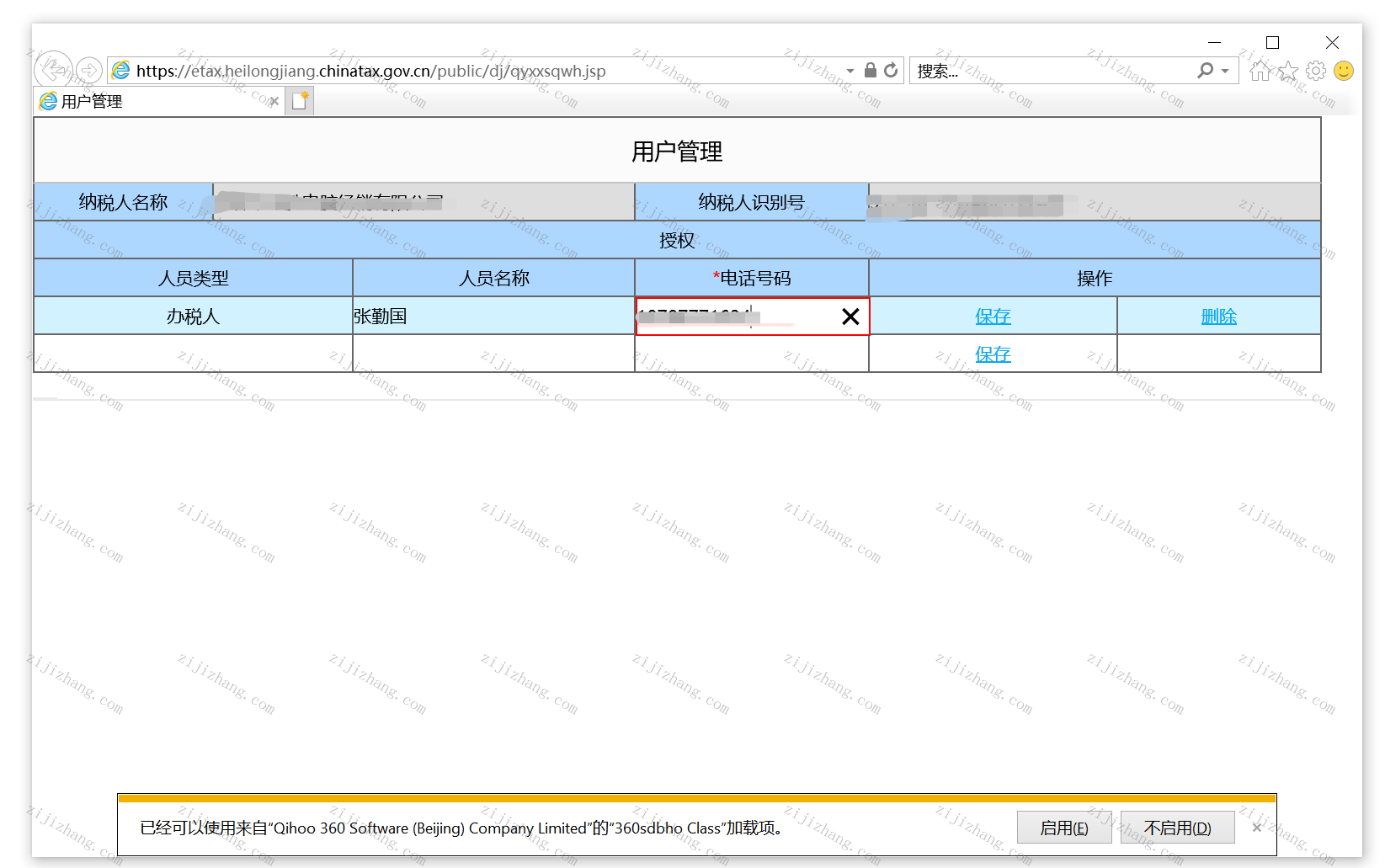Open the browser home icon
This screenshot has height=868, width=1385.
click(1260, 71)
